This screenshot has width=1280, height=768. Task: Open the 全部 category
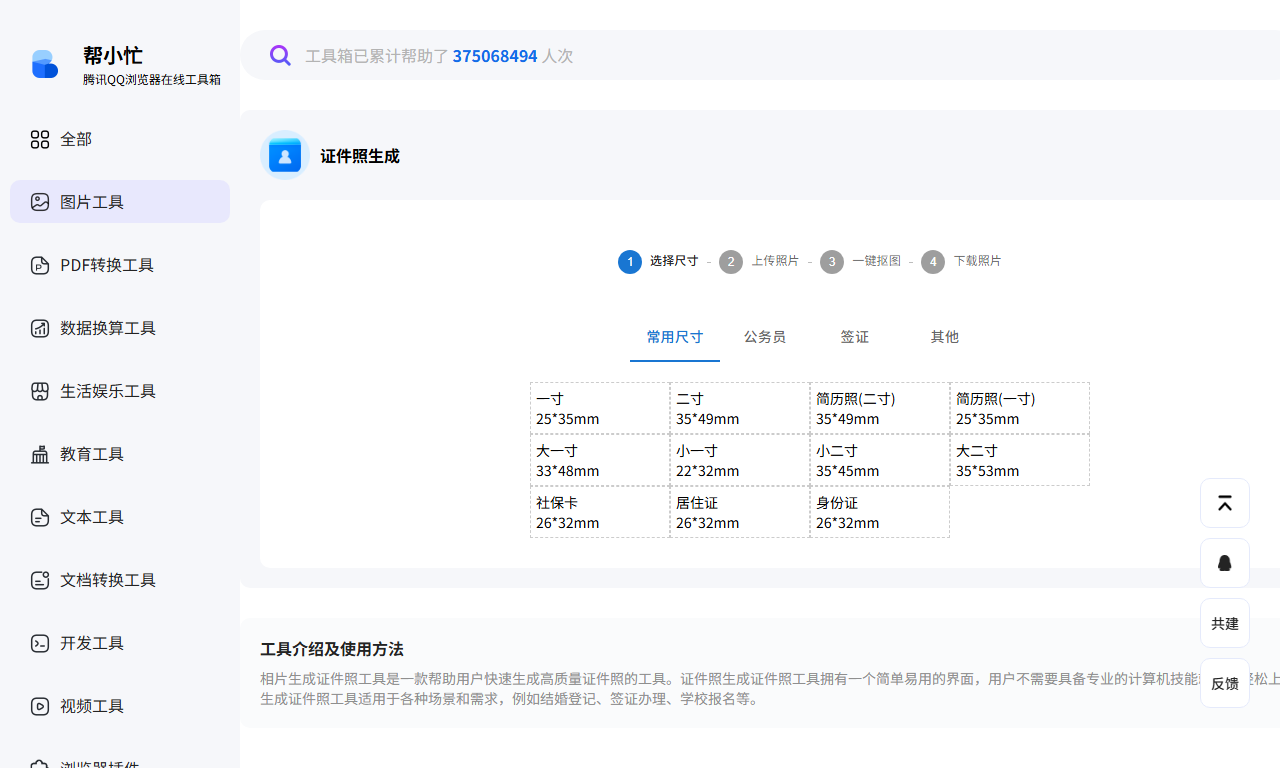click(x=120, y=139)
